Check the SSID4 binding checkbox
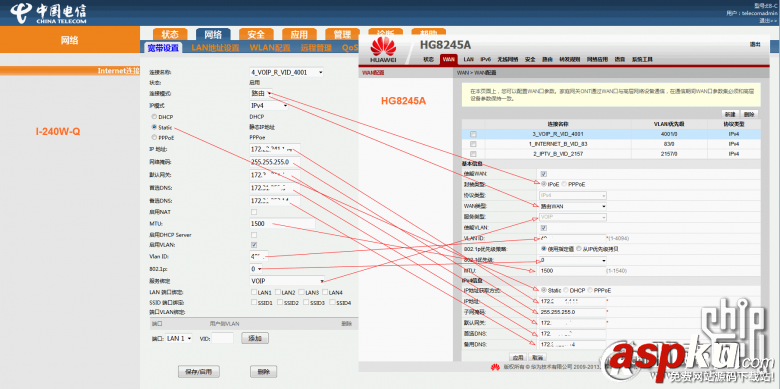Viewport: 780px width, 389px height. [333, 302]
